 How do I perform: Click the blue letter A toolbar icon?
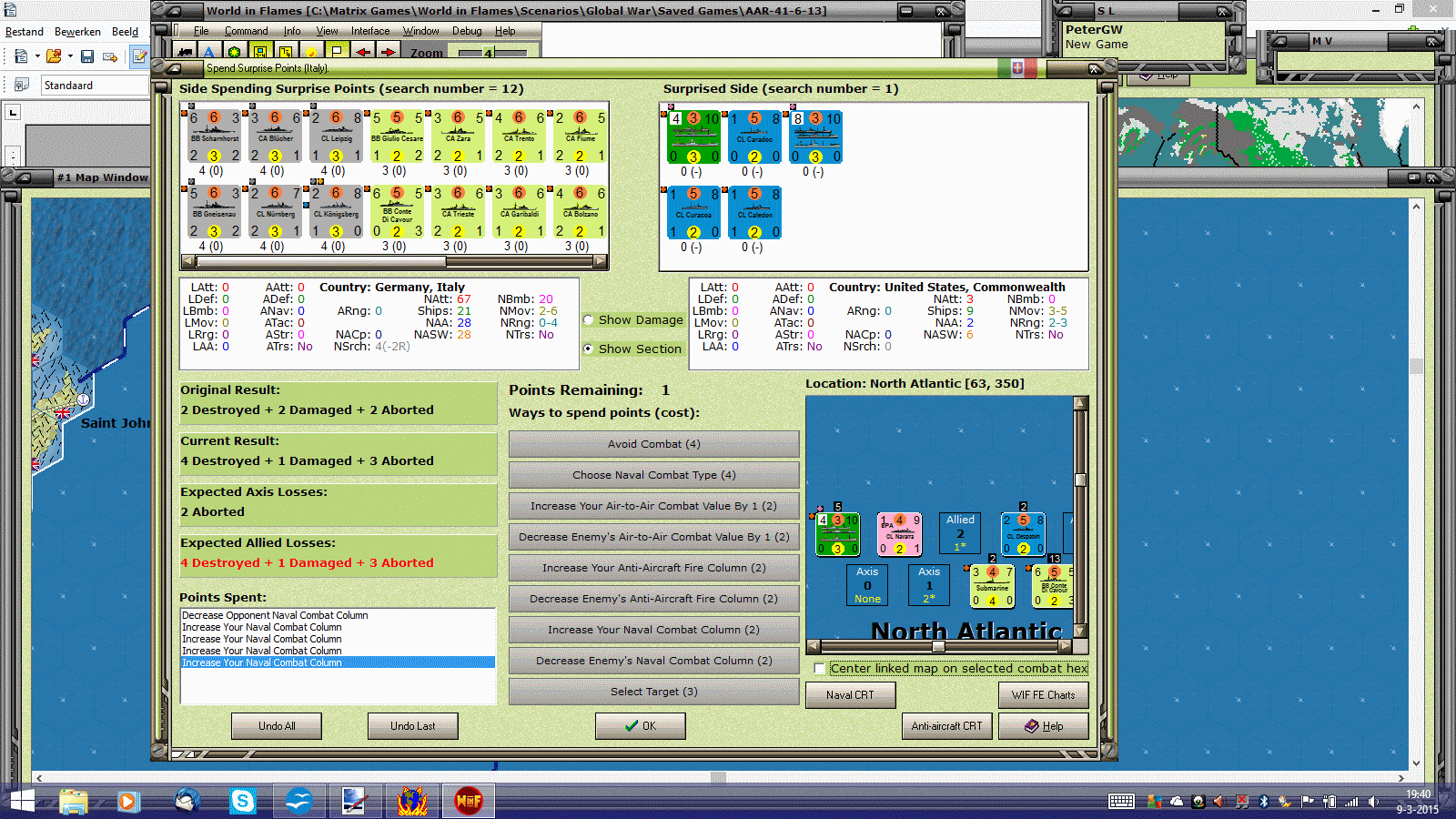(209, 52)
